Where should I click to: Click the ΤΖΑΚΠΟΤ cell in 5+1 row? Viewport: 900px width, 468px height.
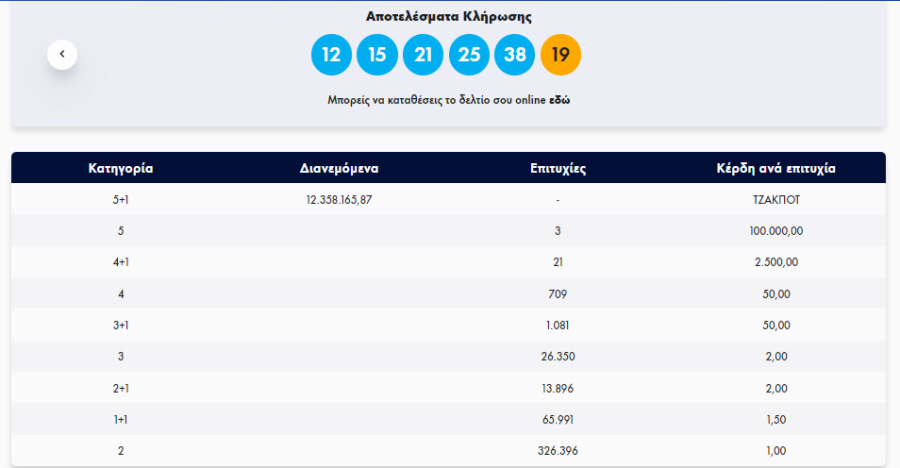(776, 199)
